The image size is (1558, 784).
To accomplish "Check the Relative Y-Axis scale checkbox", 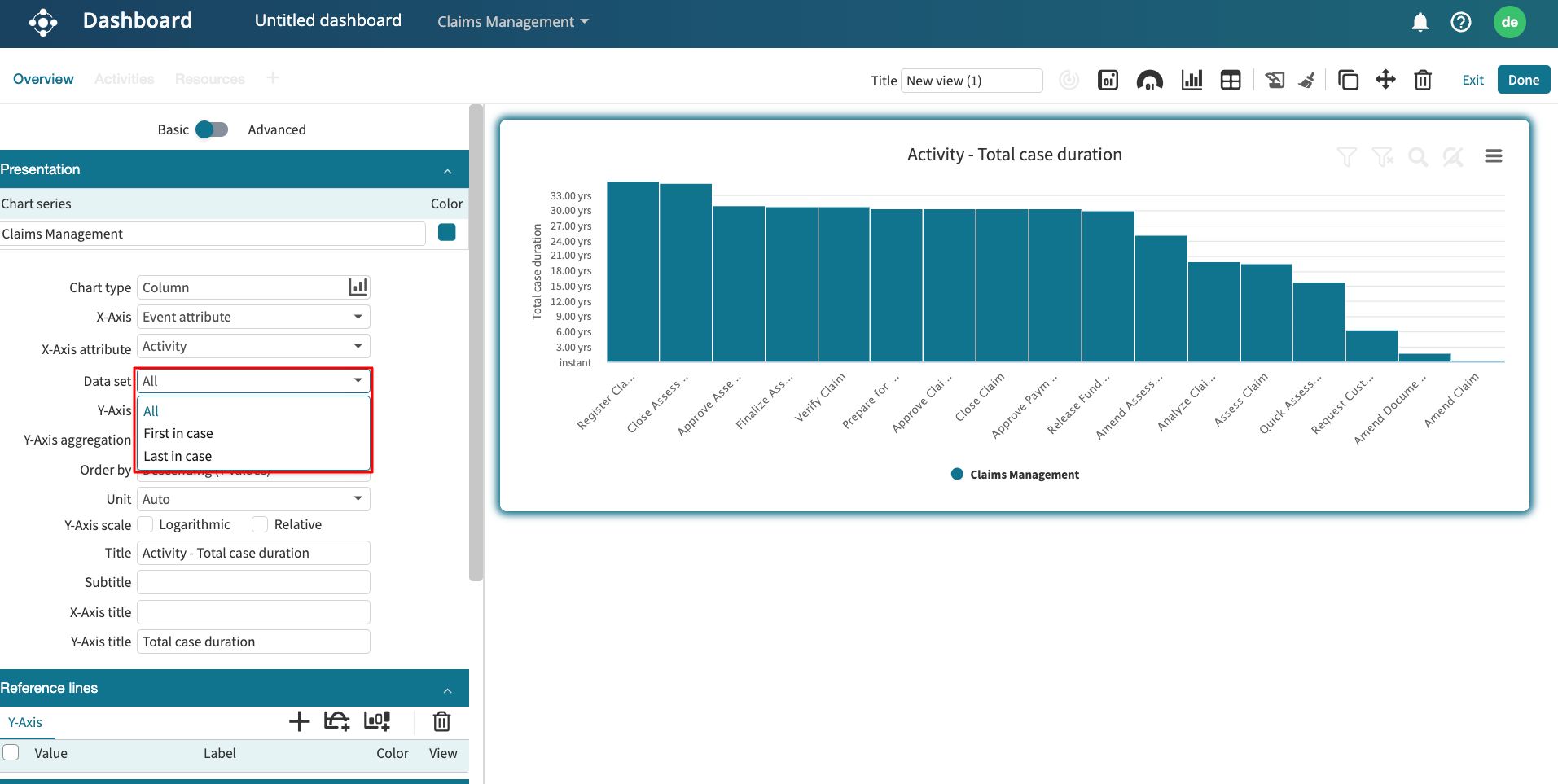I will point(260,524).
